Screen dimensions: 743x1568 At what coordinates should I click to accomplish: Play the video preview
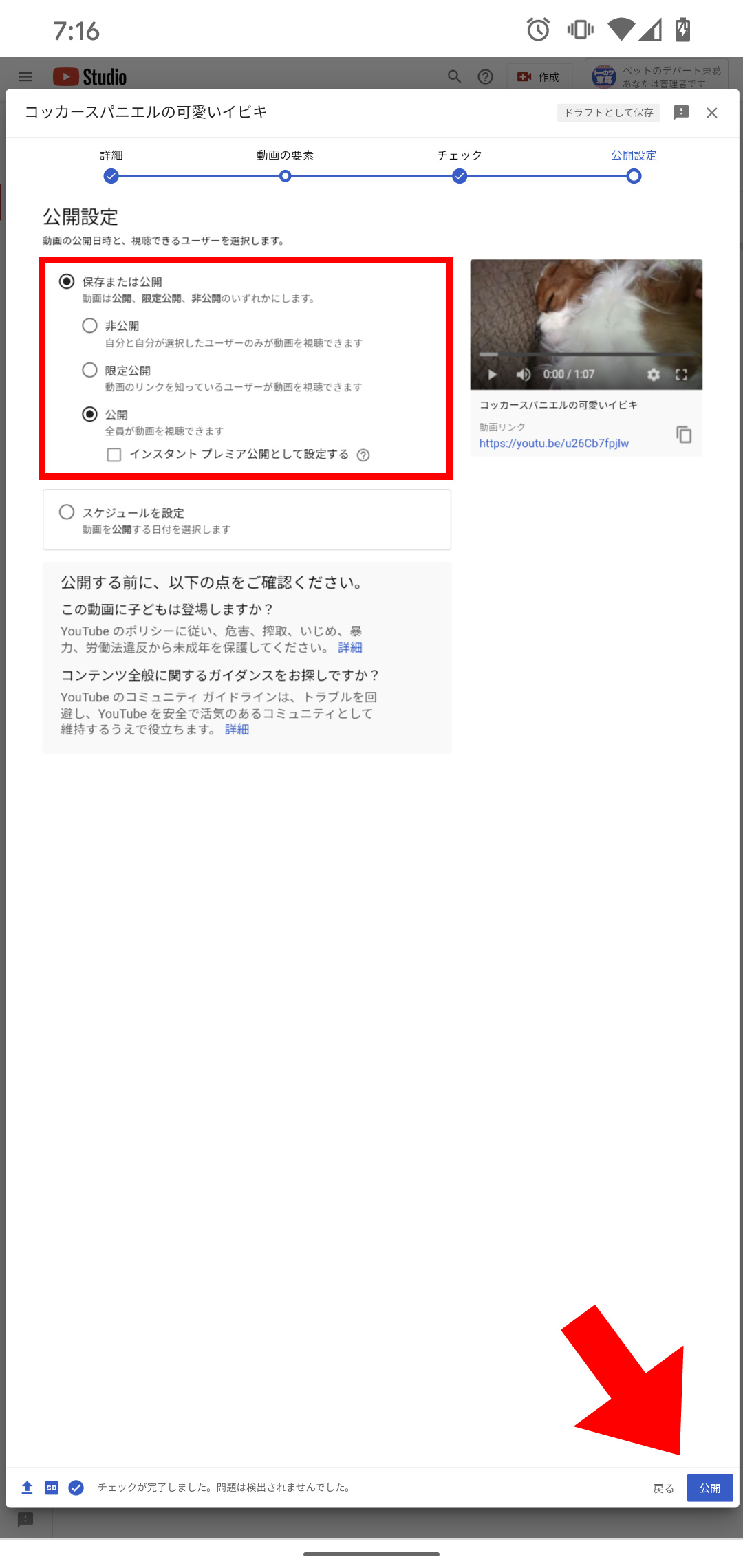(493, 374)
